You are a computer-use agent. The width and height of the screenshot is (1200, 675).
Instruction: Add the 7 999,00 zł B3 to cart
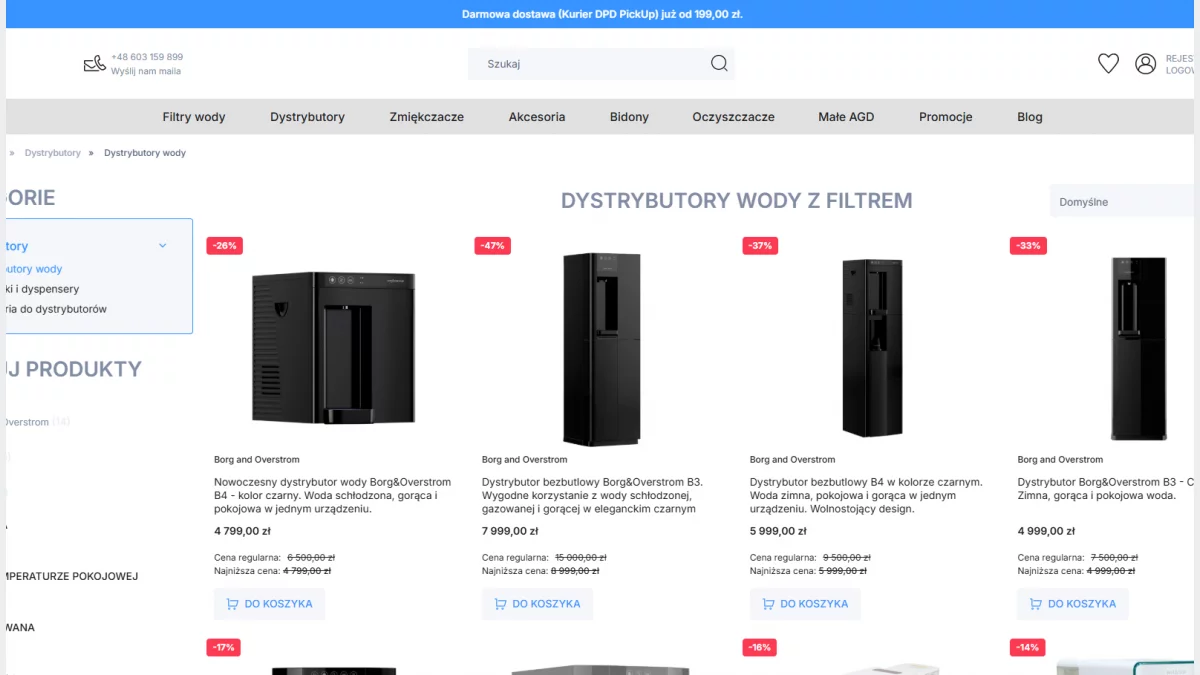[537, 604]
